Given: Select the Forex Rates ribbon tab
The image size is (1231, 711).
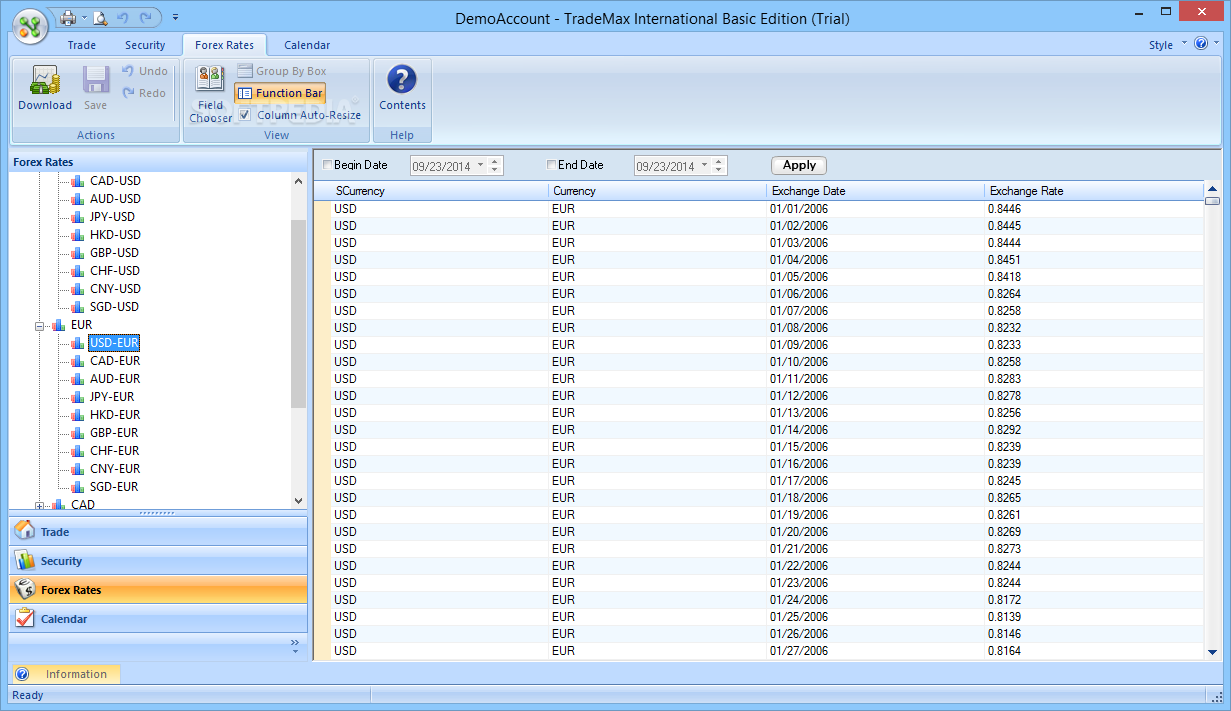Looking at the screenshot, I should click(224, 45).
